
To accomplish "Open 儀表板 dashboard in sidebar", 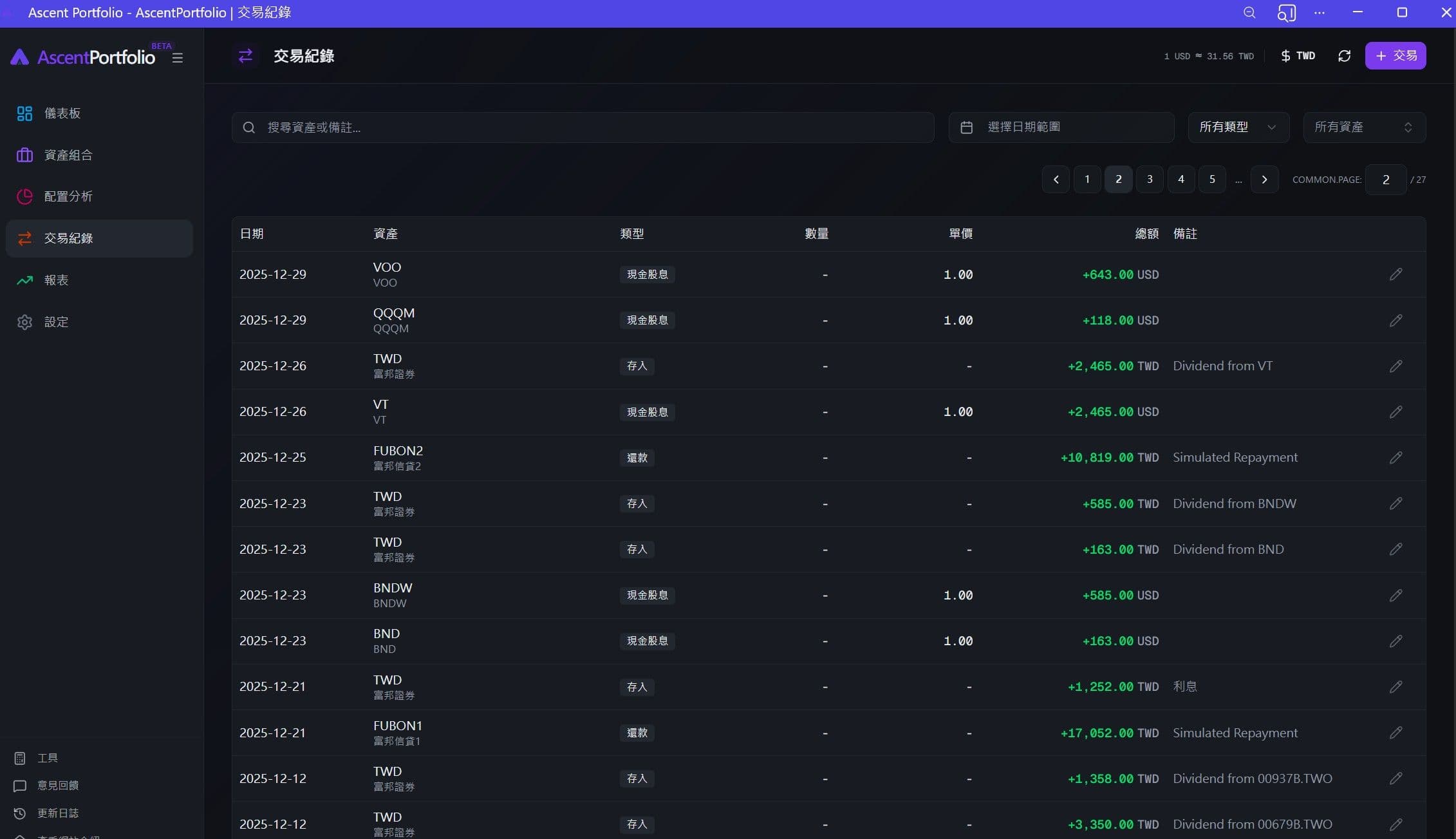I will click(99, 113).
